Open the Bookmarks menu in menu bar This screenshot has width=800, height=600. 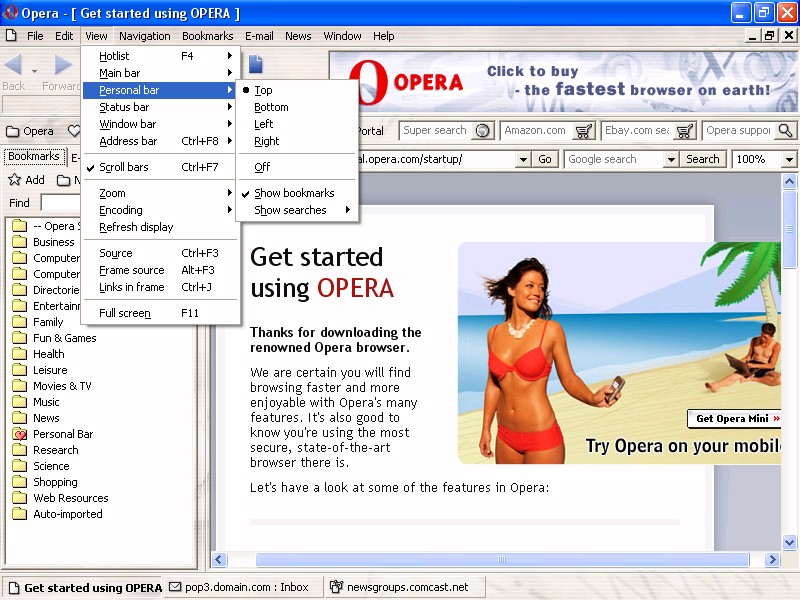click(x=207, y=36)
